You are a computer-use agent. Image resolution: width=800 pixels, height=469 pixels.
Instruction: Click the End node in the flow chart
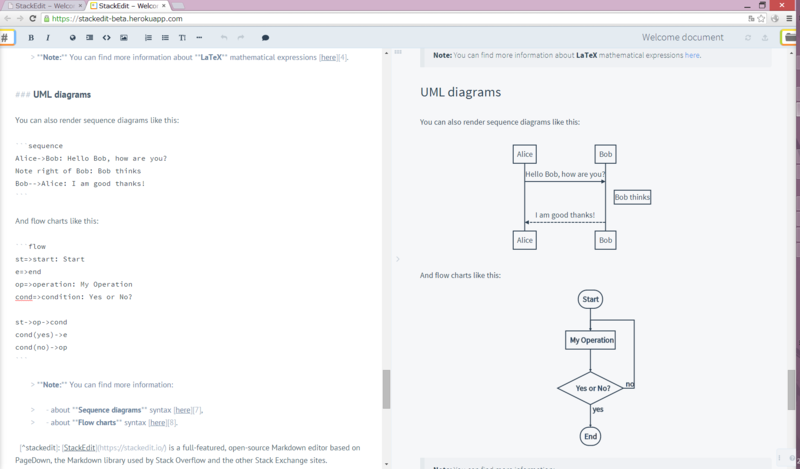(x=590, y=436)
